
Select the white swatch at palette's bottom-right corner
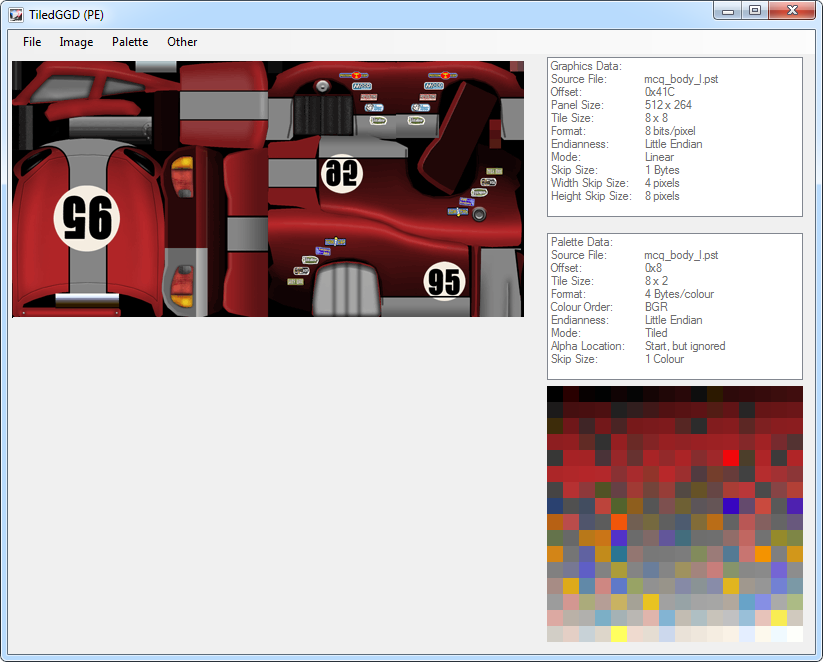pos(795,634)
